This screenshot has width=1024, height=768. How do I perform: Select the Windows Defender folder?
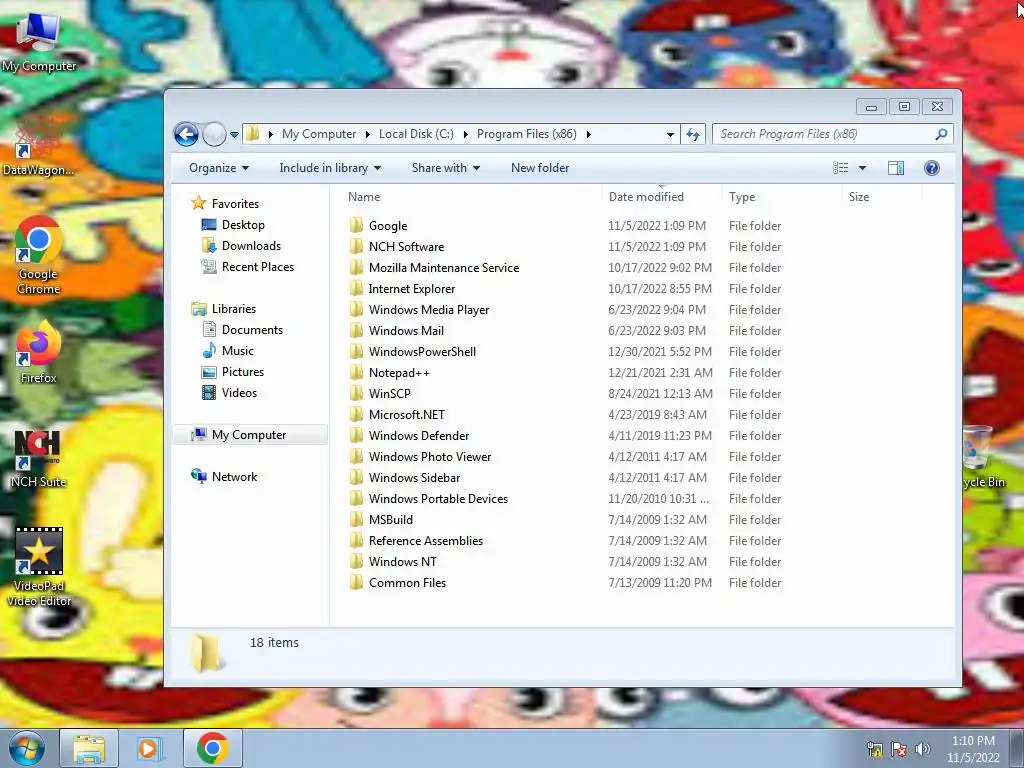point(419,436)
